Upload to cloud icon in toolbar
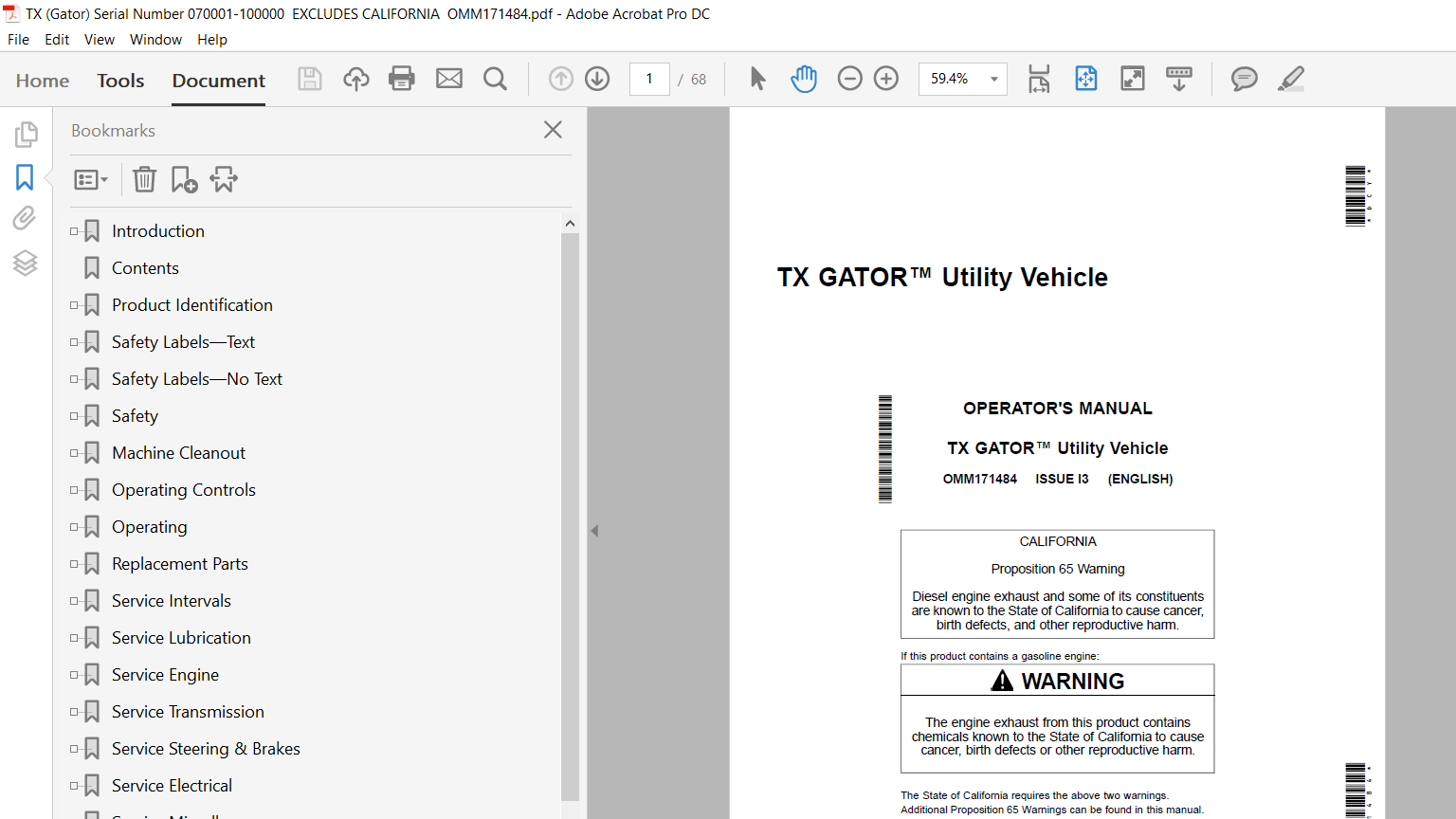This screenshot has width=1456, height=819. (356, 79)
